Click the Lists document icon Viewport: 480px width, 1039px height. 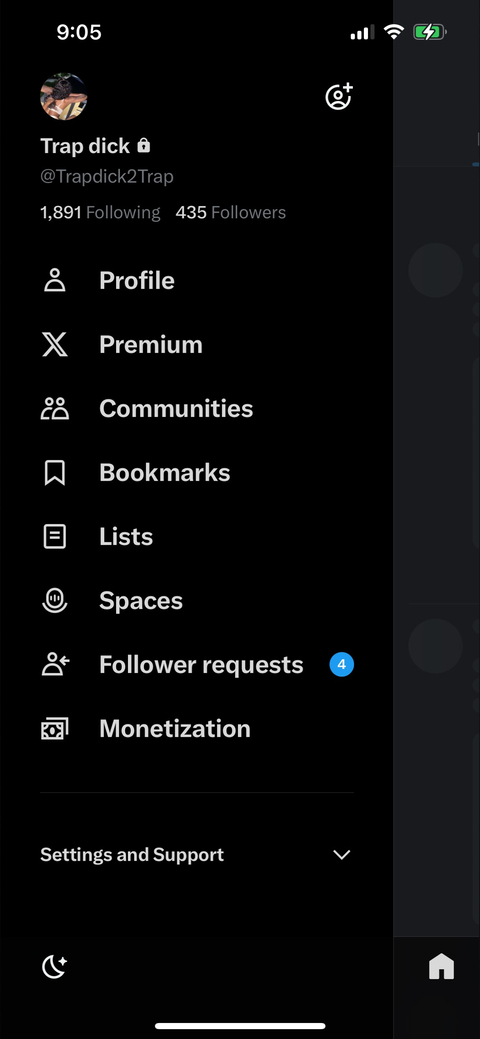54,537
